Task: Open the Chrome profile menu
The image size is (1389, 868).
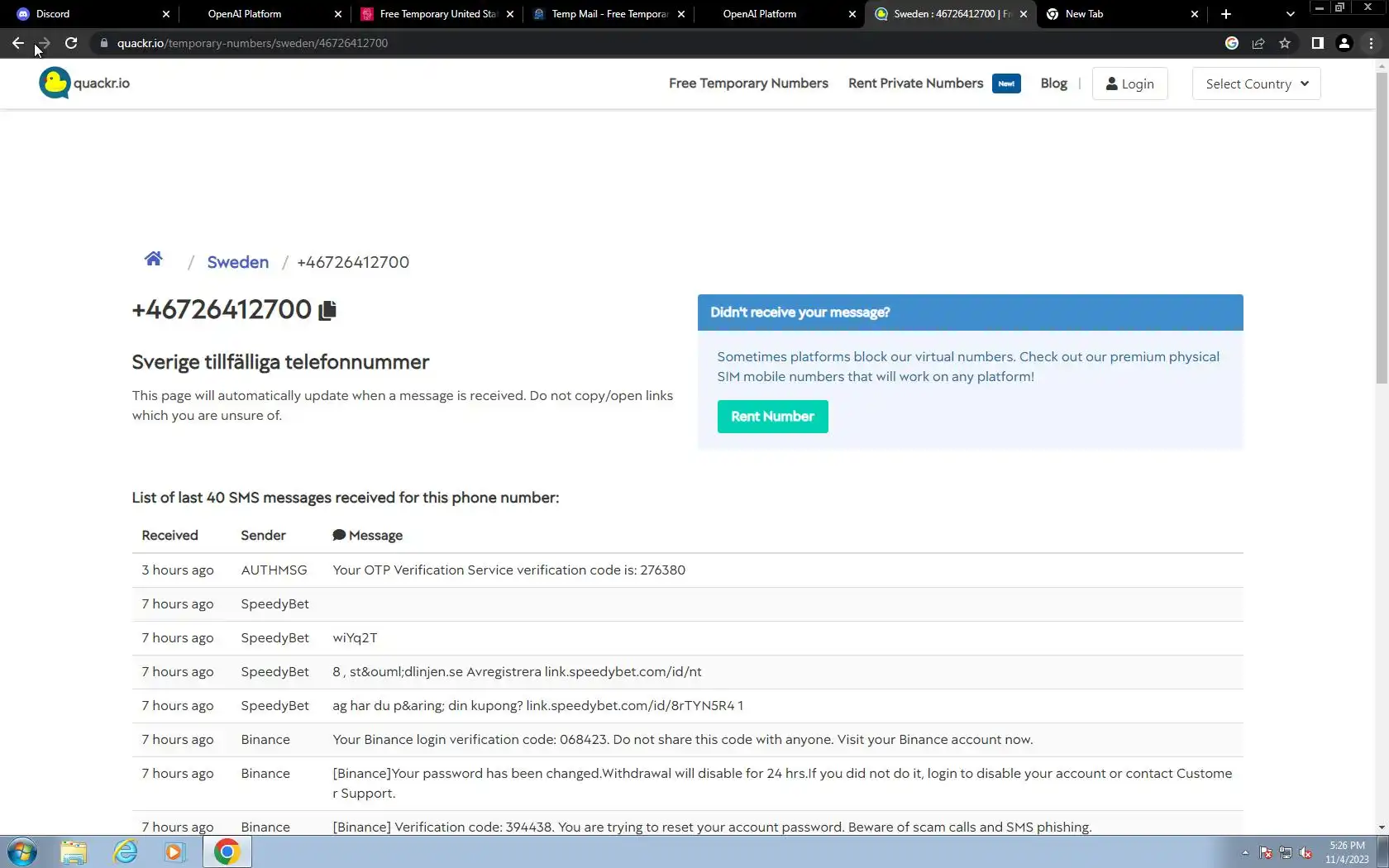Action: pyautogui.click(x=1344, y=43)
